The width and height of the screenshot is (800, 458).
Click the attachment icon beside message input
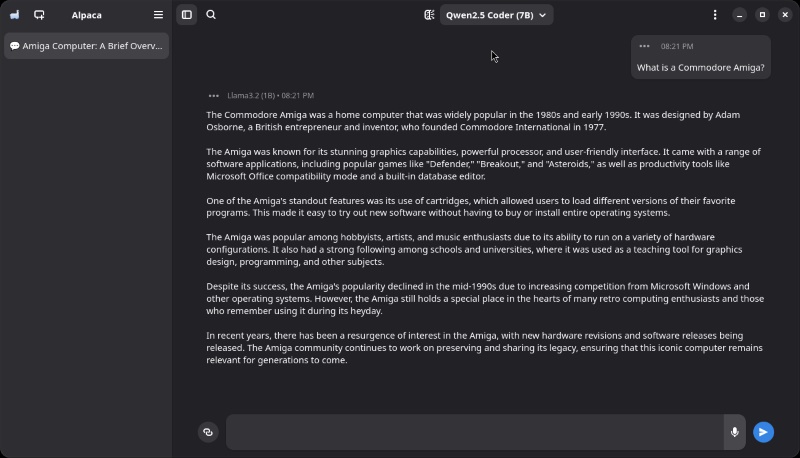coord(208,432)
